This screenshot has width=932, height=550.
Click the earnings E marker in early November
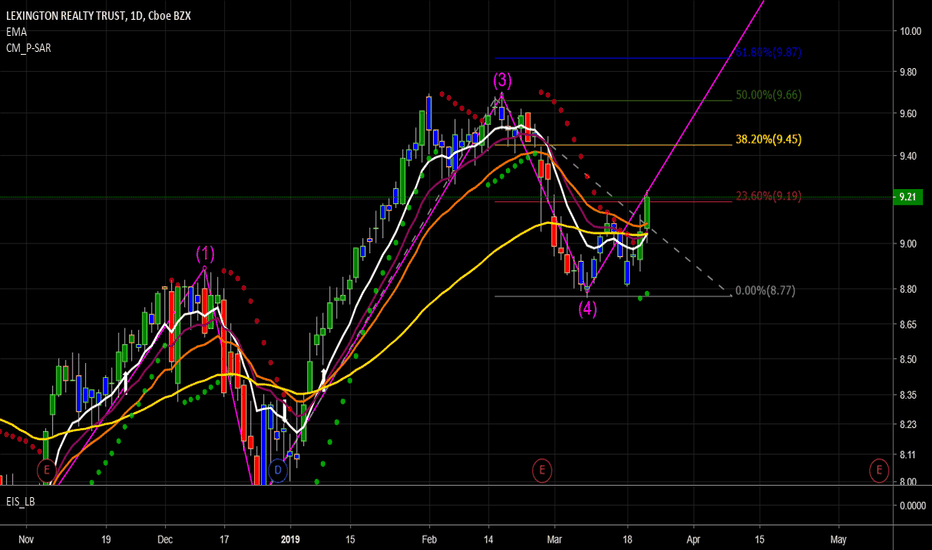tap(46, 470)
